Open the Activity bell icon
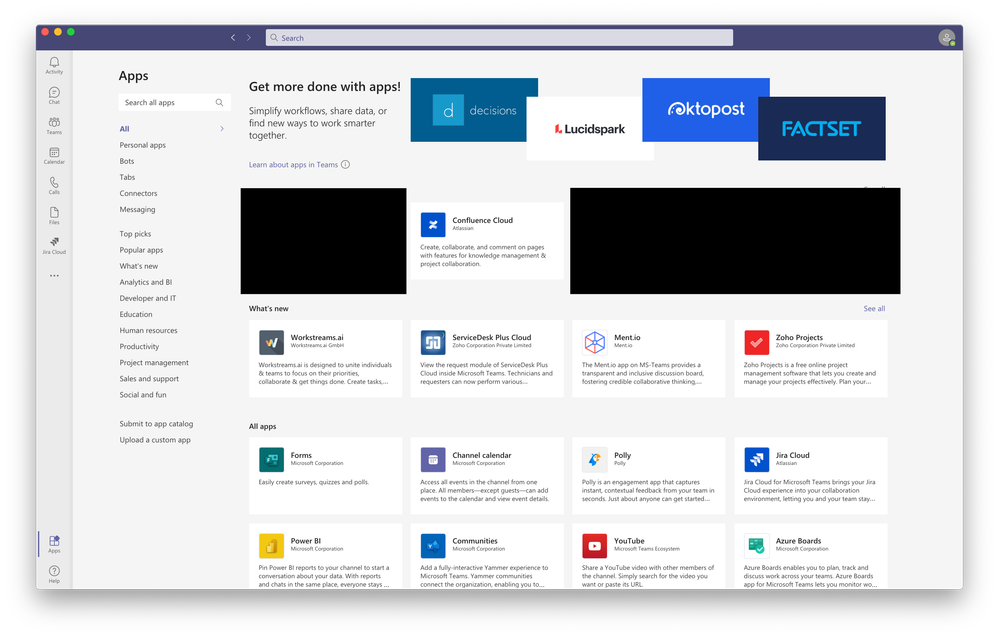Image resolution: width=999 pixels, height=637 pixels. (54, 64)
